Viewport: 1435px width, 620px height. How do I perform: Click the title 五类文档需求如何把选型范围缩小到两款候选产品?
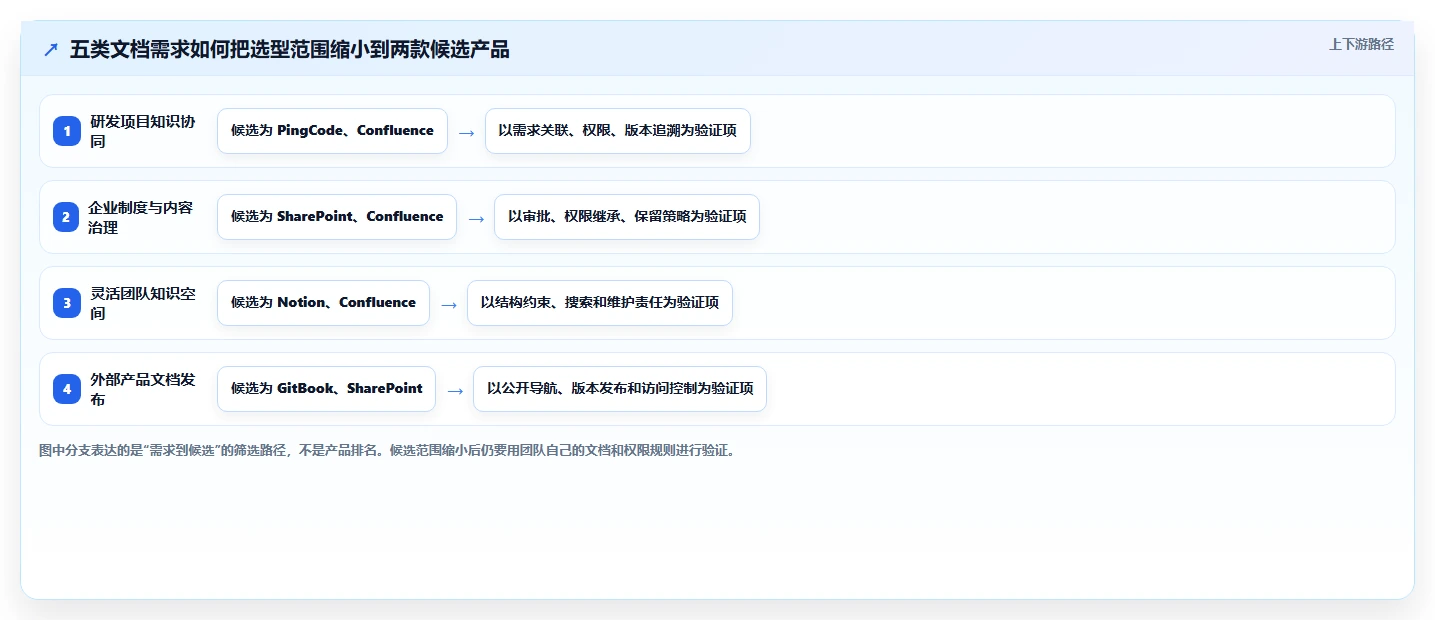tap(290, 50)
